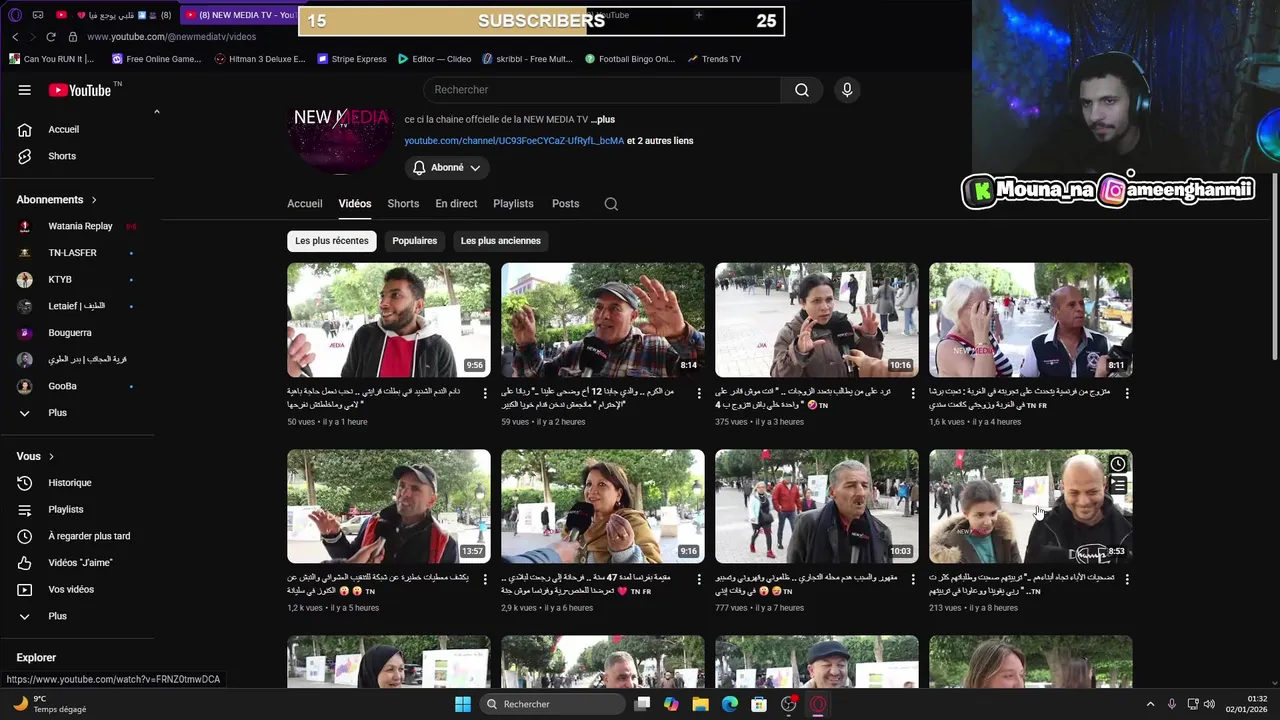
Task: Switch to the Playlists channel tab
Action: tap(513, 204)
